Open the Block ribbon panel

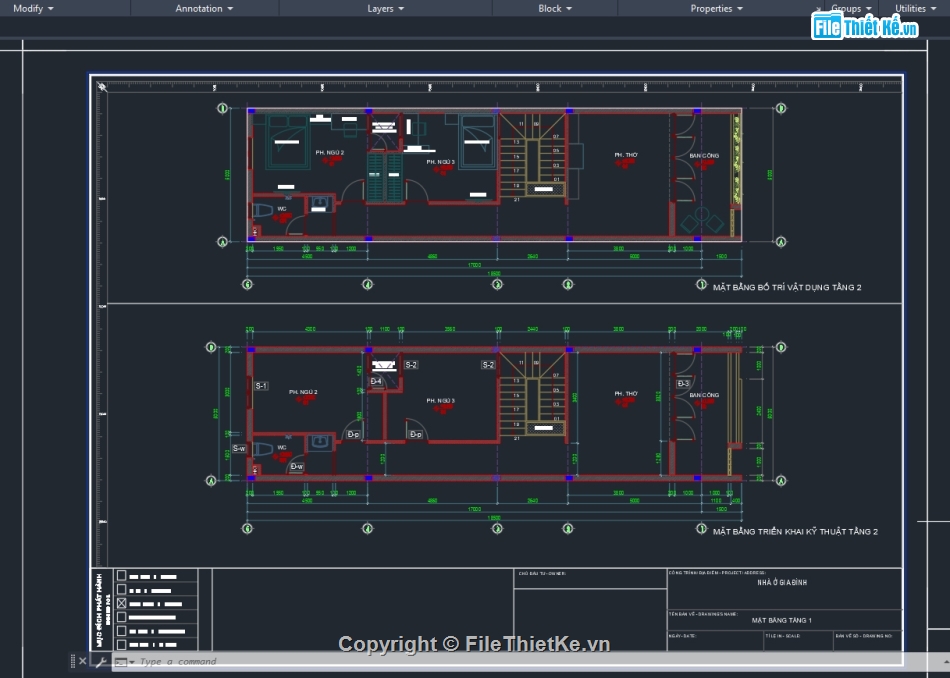(555, 8)
